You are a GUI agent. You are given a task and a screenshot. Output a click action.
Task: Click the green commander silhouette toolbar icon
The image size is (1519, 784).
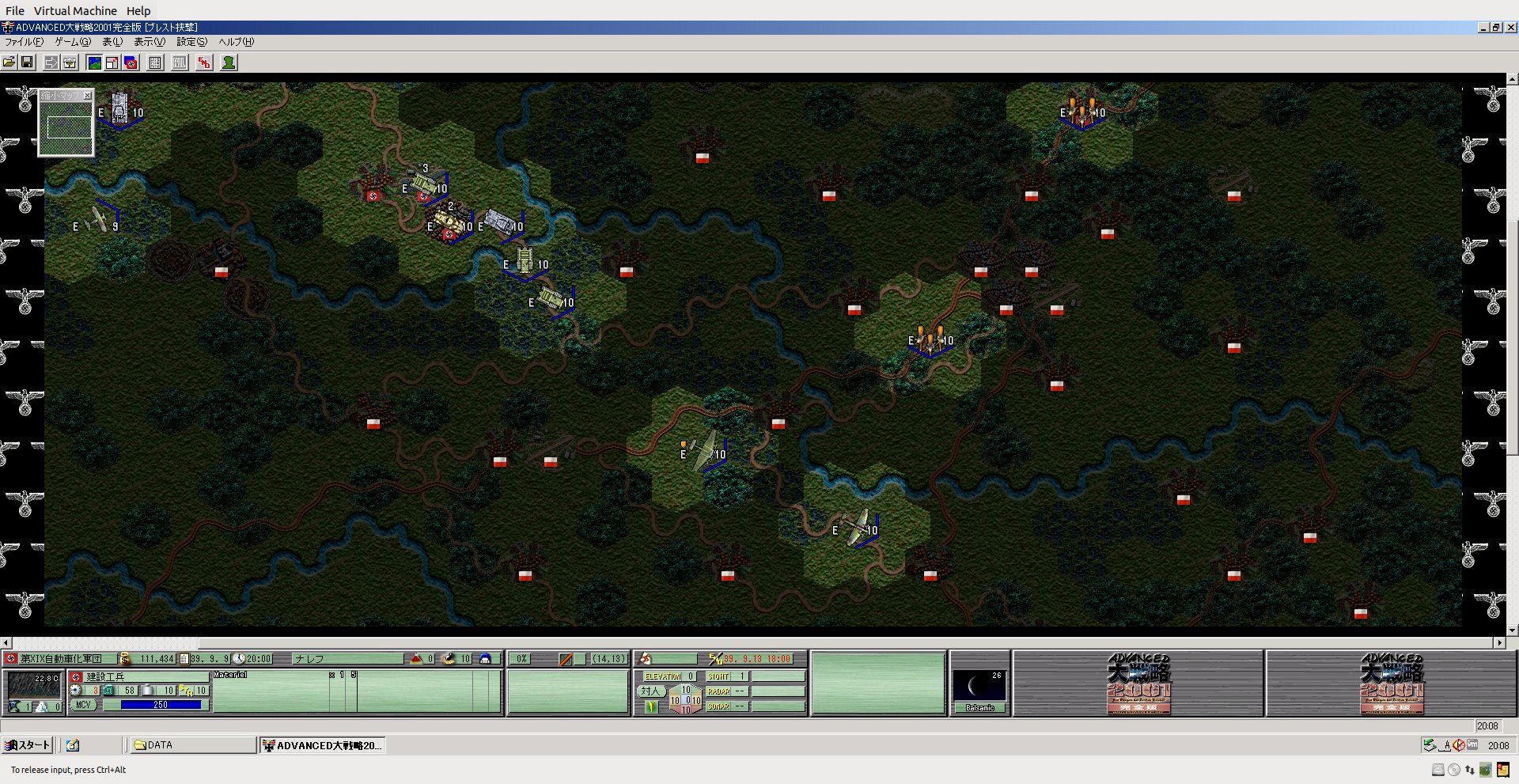229,62
